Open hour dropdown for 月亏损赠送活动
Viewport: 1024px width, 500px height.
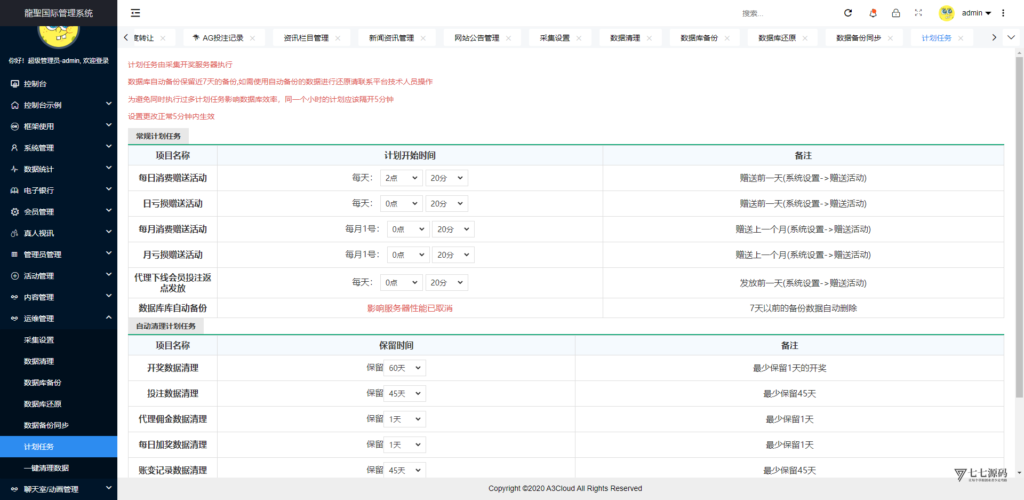pyautogui.click(x=408, y=255)
